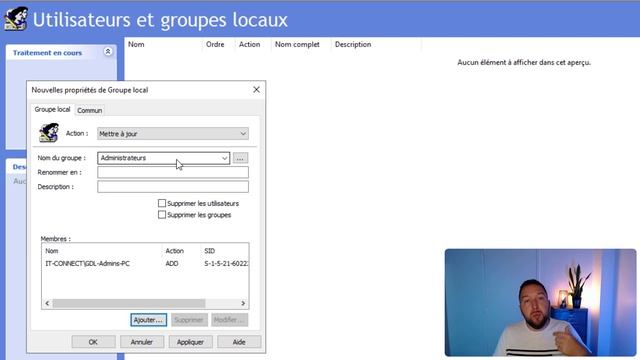Screen dimensions: 640x360
Task: Click the S-1-5-21 SID cell
Action: (226, 264)
